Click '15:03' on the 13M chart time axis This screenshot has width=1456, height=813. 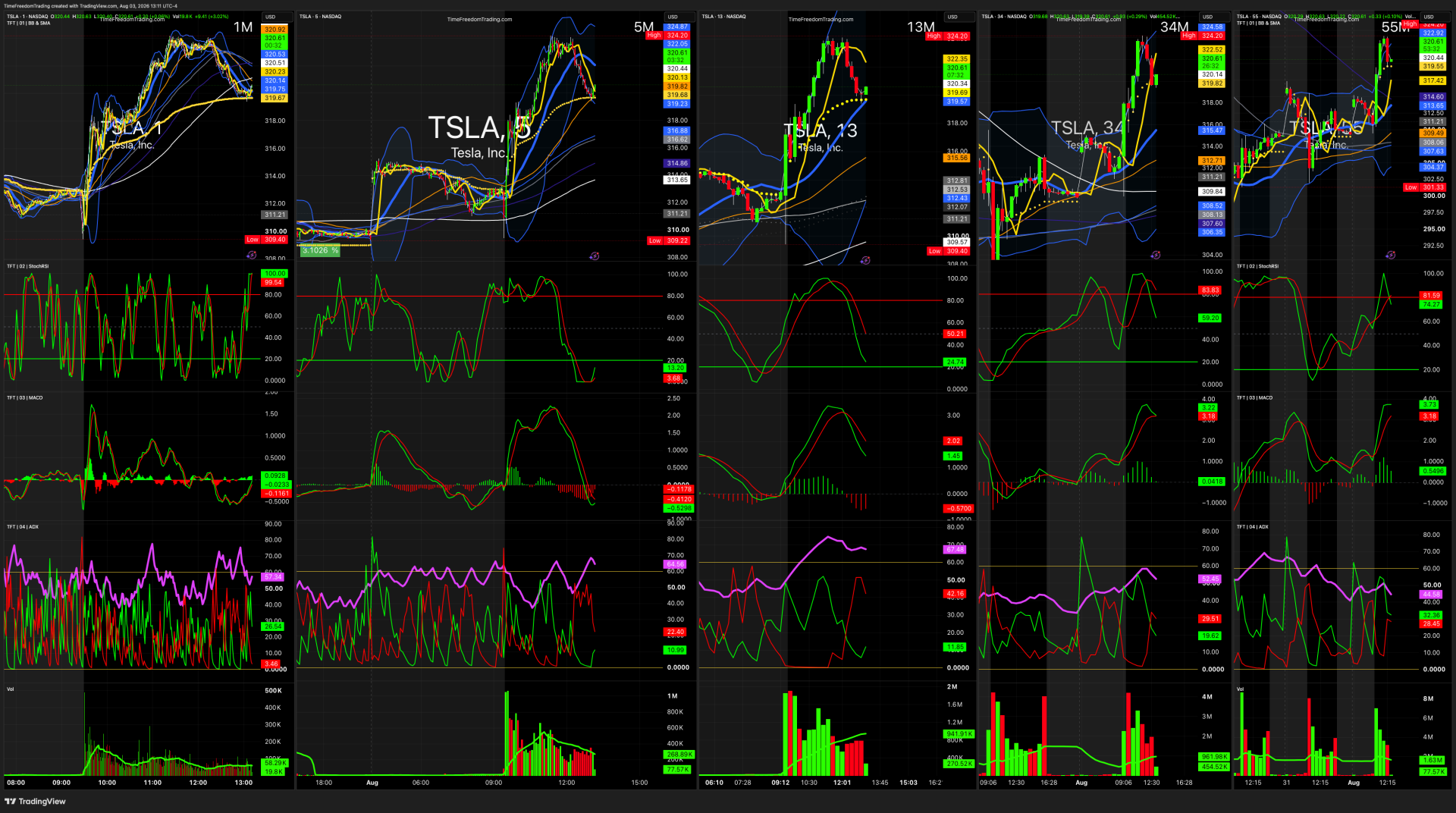click(908, 783)
